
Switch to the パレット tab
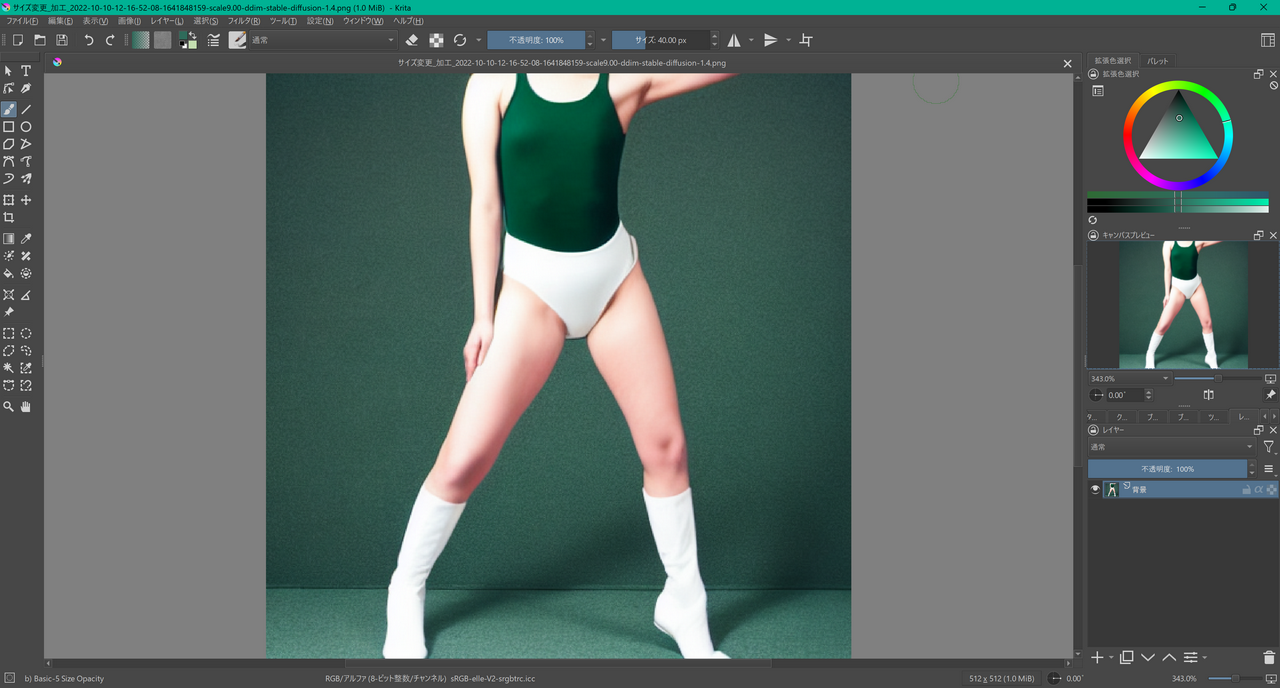[x=1157, y=61]
